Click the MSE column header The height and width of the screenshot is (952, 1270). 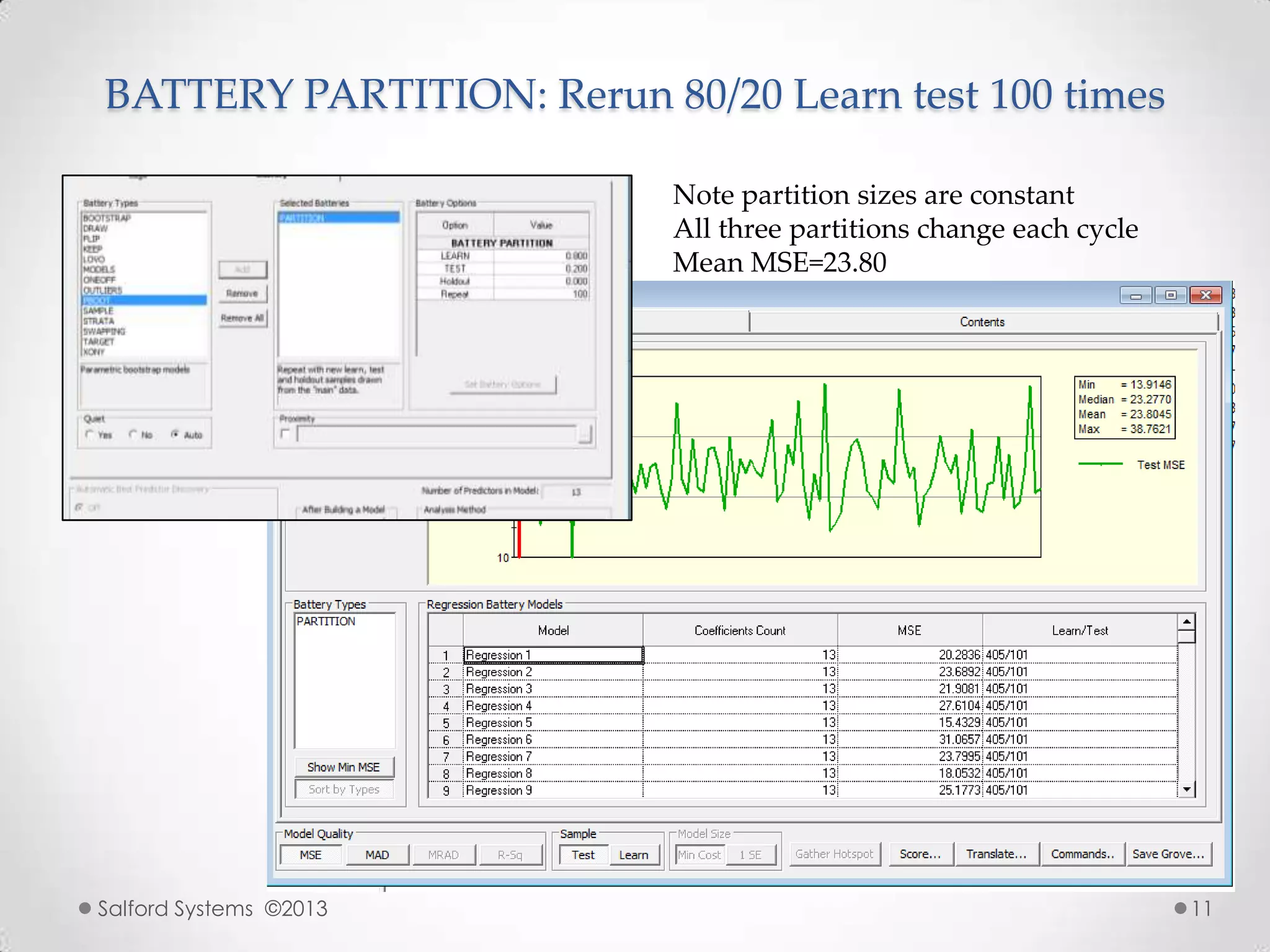(909, 630)
